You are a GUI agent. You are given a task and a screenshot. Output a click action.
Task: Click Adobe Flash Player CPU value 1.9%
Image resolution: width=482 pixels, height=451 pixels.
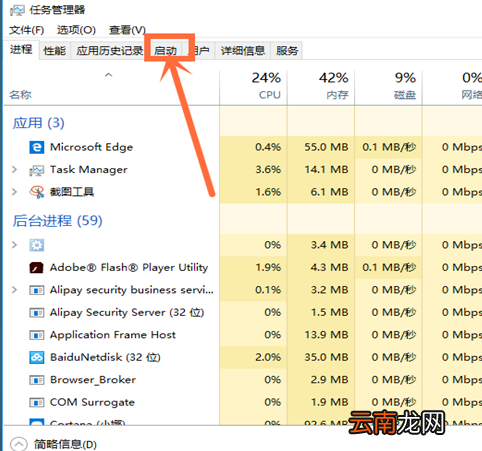[268, 268]
